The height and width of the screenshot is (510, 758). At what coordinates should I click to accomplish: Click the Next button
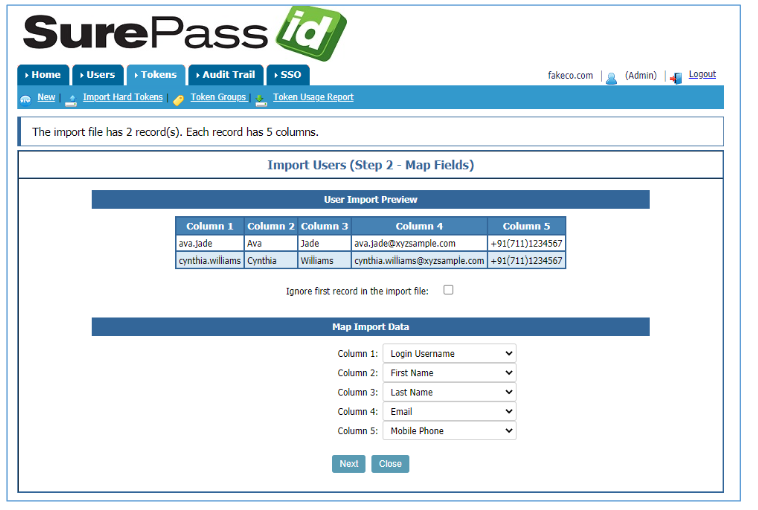(349, 464)
